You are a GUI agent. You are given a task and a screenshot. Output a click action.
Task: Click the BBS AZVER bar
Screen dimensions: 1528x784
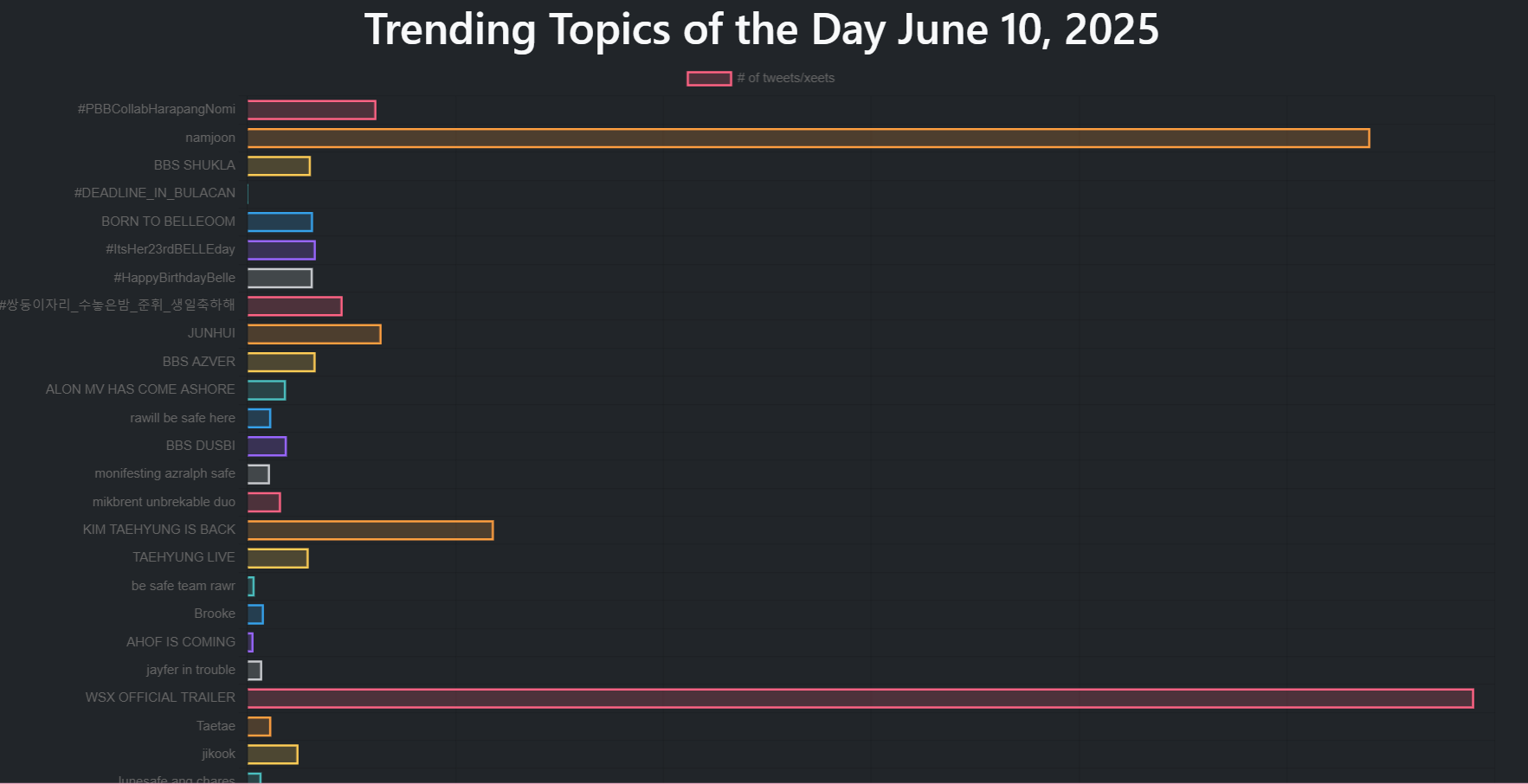click(281, 362)
